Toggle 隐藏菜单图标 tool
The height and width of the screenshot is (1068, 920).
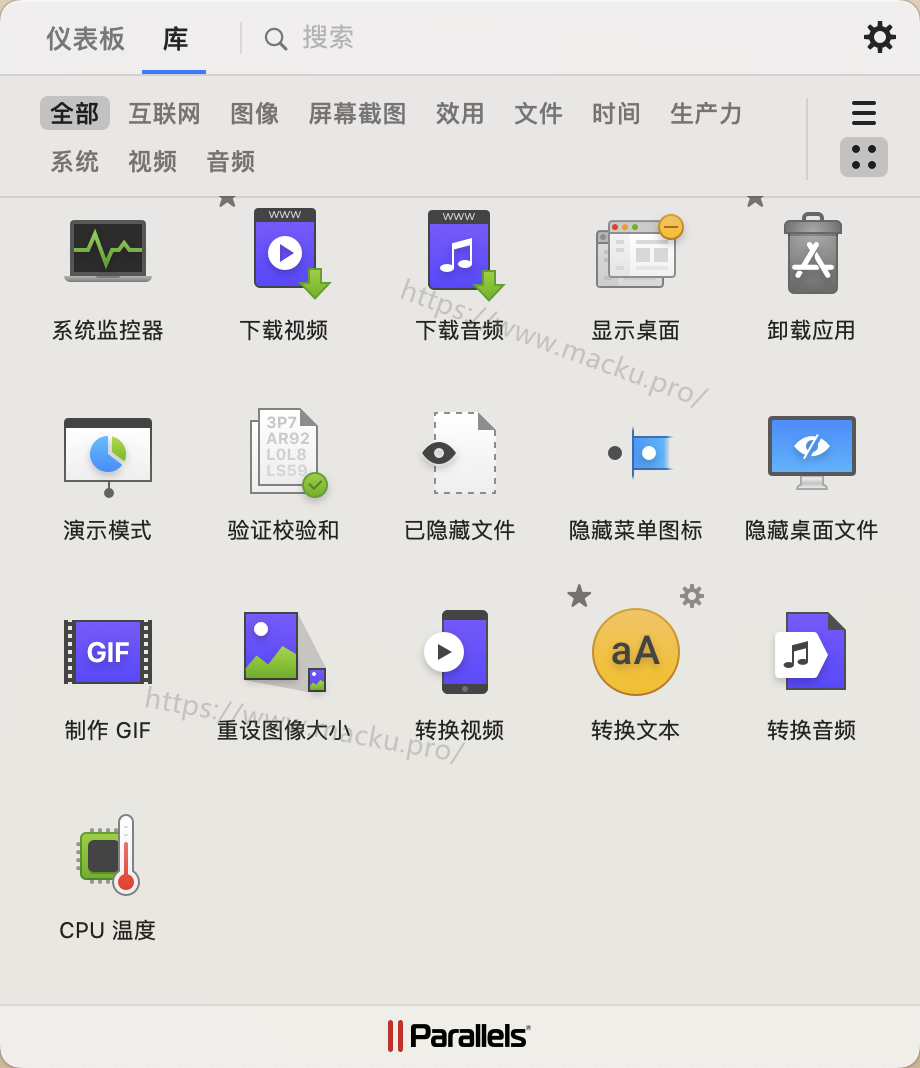coord(636,452)
